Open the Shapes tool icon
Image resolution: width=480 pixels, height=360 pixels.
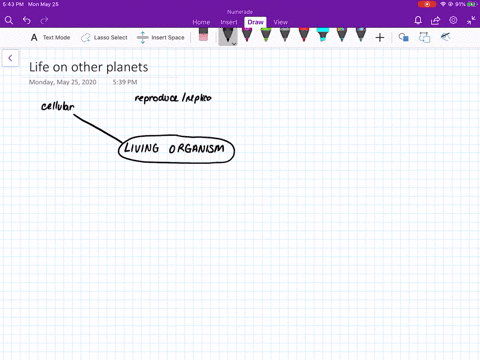click(404, 37)
